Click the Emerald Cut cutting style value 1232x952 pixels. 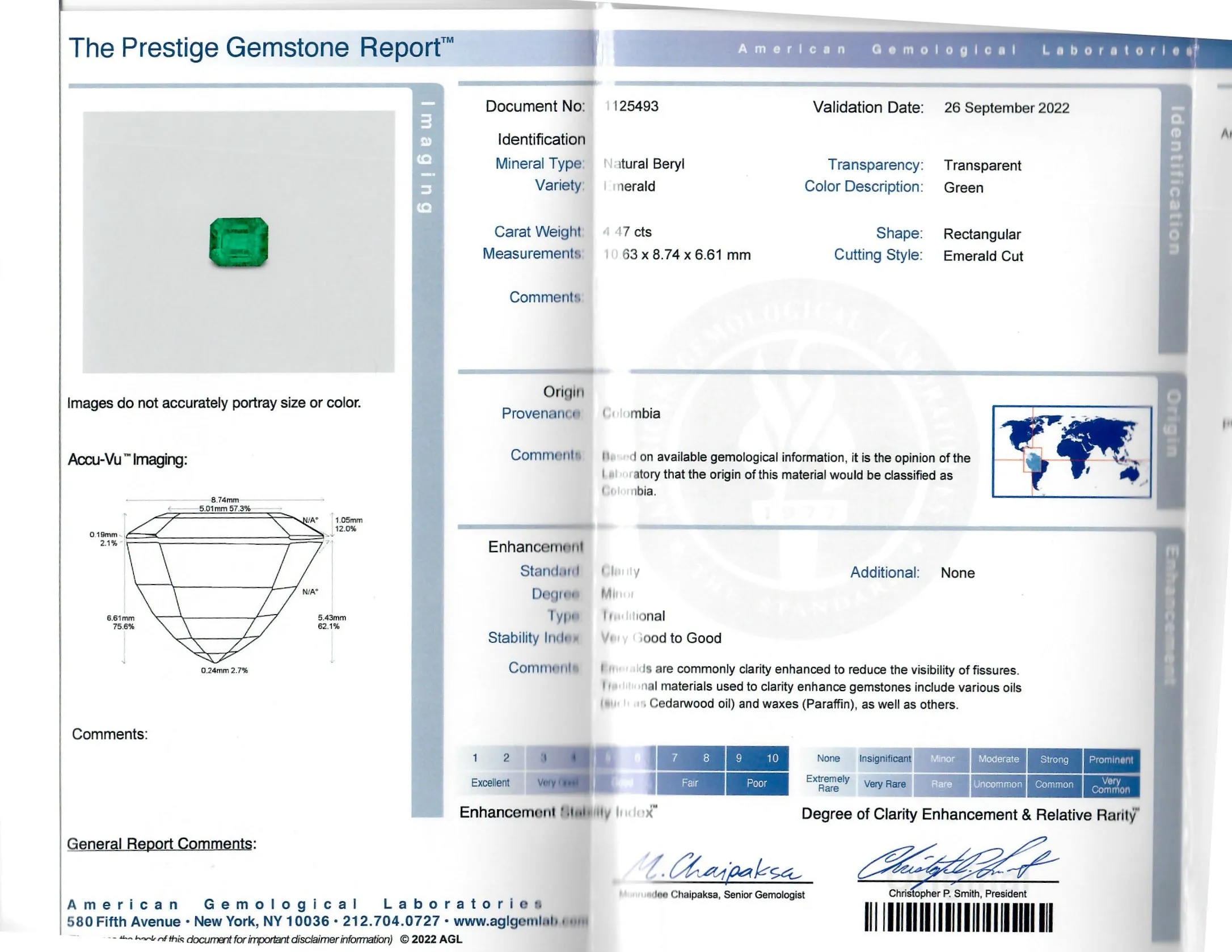983,256
